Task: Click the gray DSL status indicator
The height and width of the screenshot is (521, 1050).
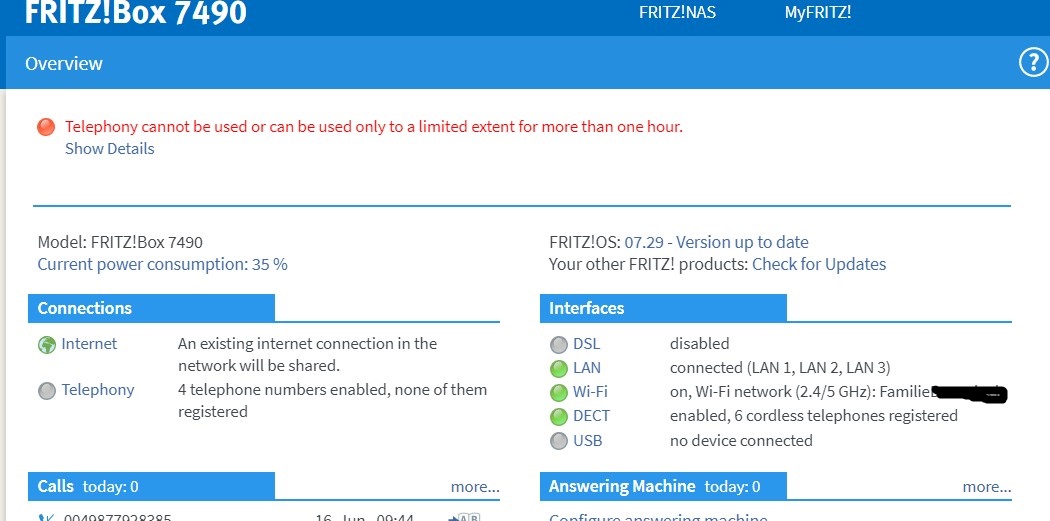Action: 558,345
